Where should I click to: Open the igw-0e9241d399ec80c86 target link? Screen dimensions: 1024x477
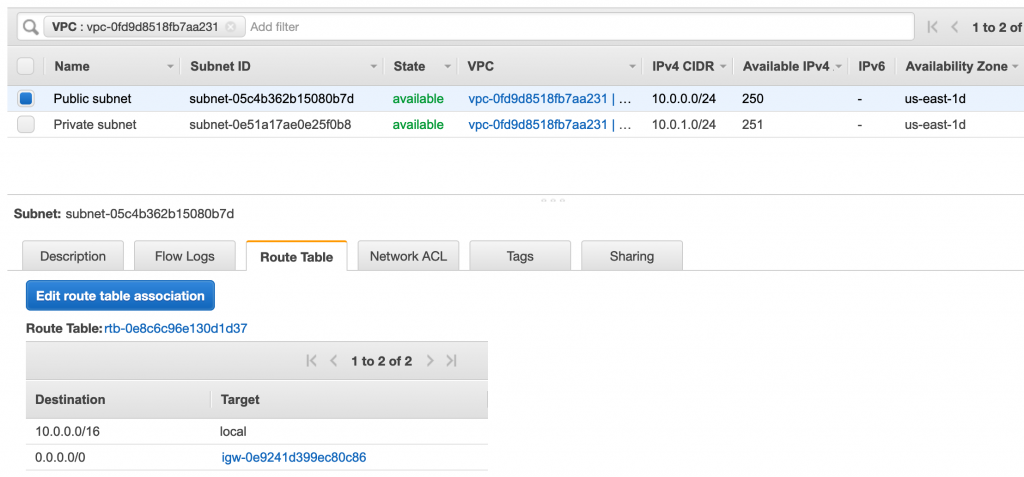pos(293,458)
